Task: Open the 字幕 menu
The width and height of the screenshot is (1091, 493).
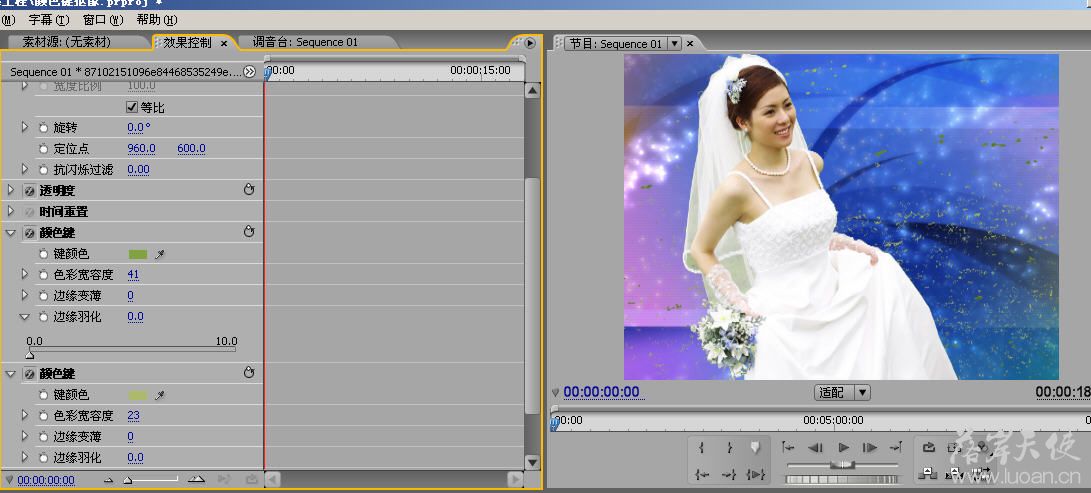Action: point(49,19)
